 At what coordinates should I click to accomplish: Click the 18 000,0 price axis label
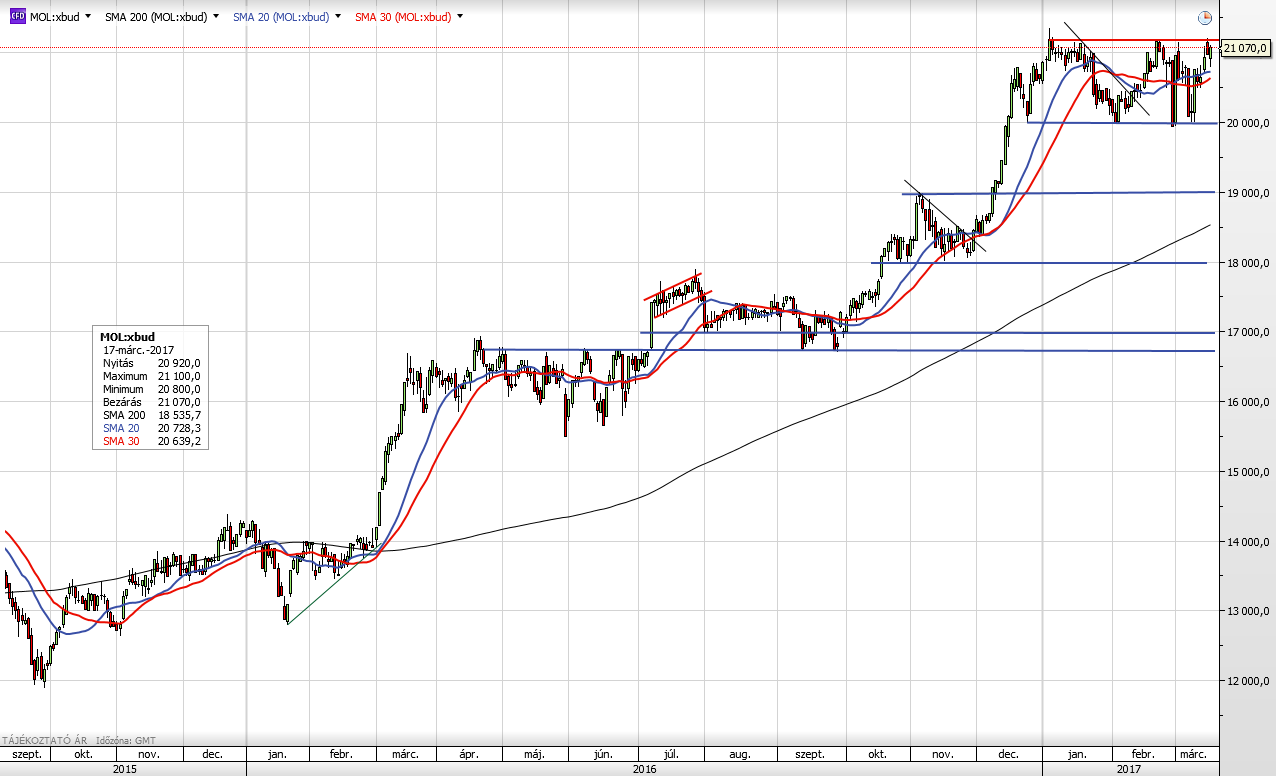point(1246,263)
